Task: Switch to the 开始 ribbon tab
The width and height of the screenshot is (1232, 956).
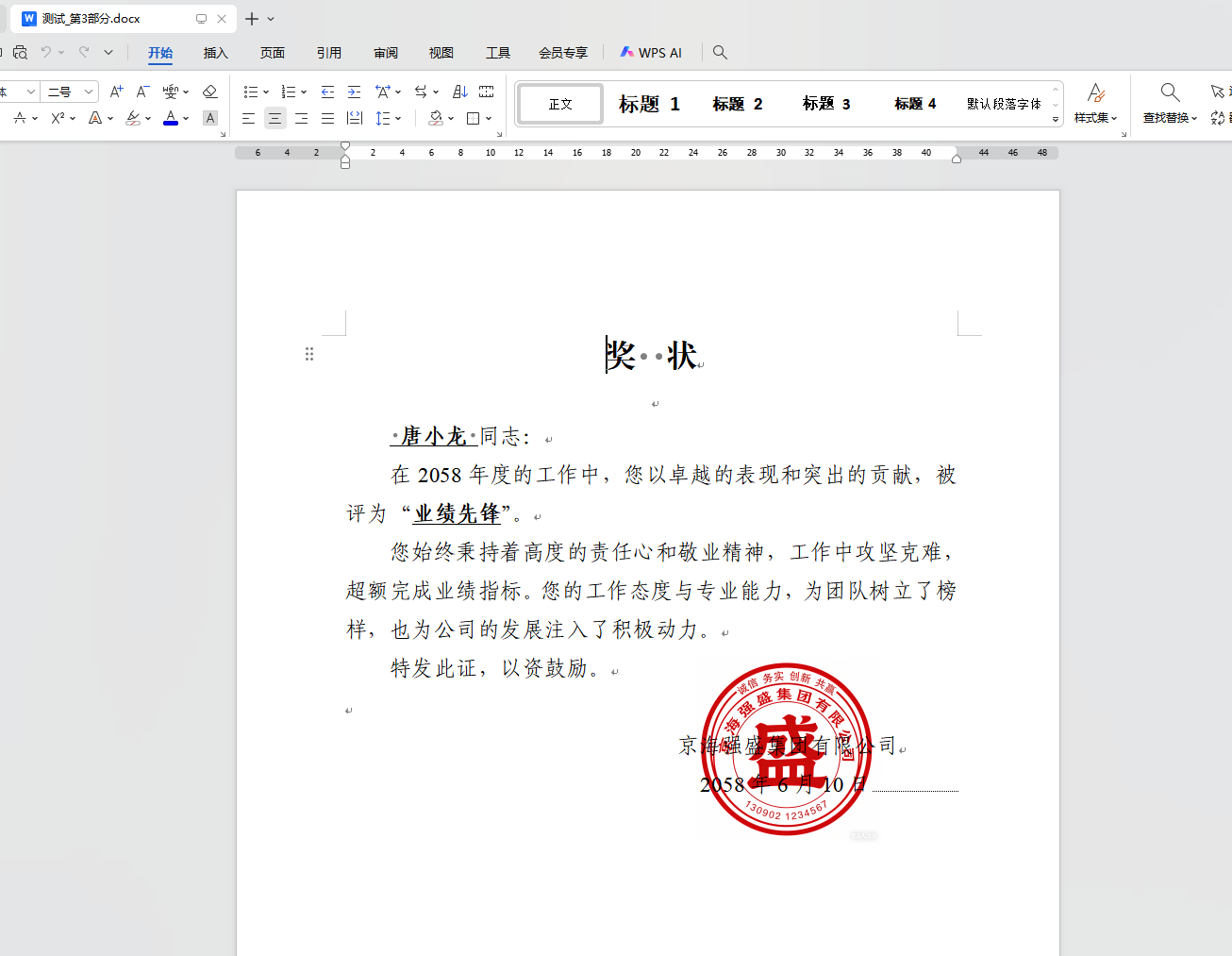Action: pos(160,53)
